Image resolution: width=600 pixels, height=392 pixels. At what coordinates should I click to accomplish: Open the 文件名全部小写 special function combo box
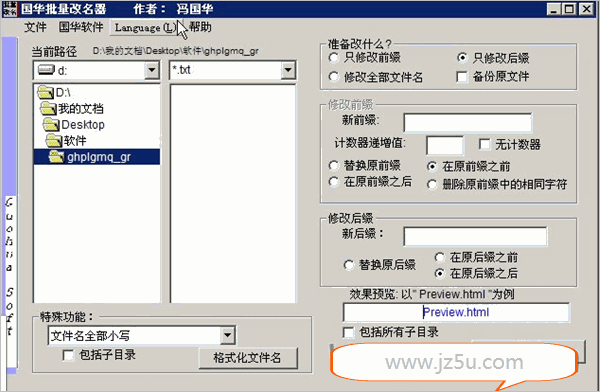142,336
